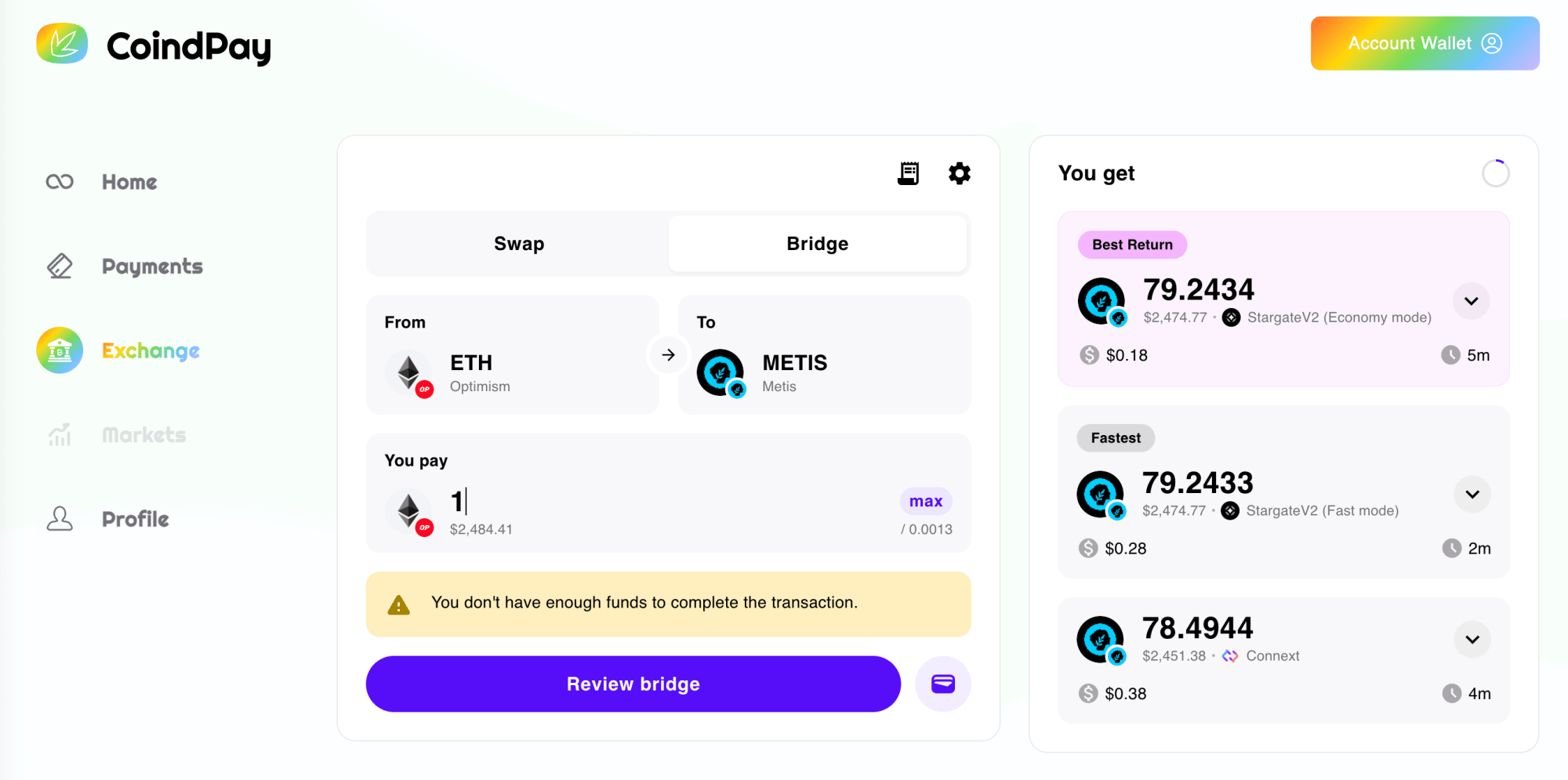Open Payments from the sidebar
Viewport: 1568px width, 780px height.
(x=152, y=267)
